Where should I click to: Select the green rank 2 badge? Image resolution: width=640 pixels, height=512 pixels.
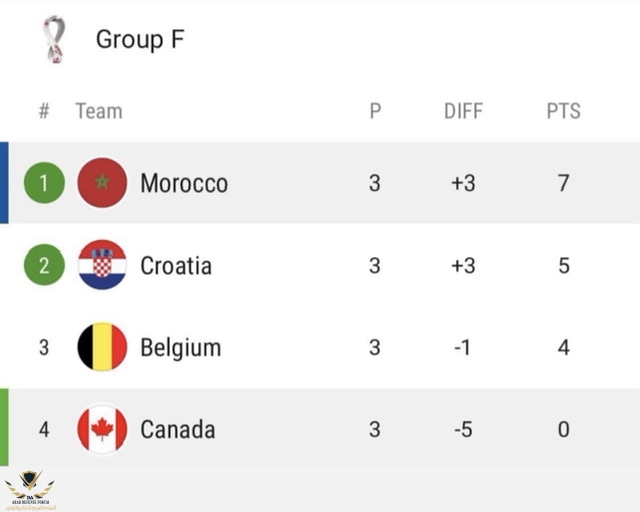(x=44, y=265)
